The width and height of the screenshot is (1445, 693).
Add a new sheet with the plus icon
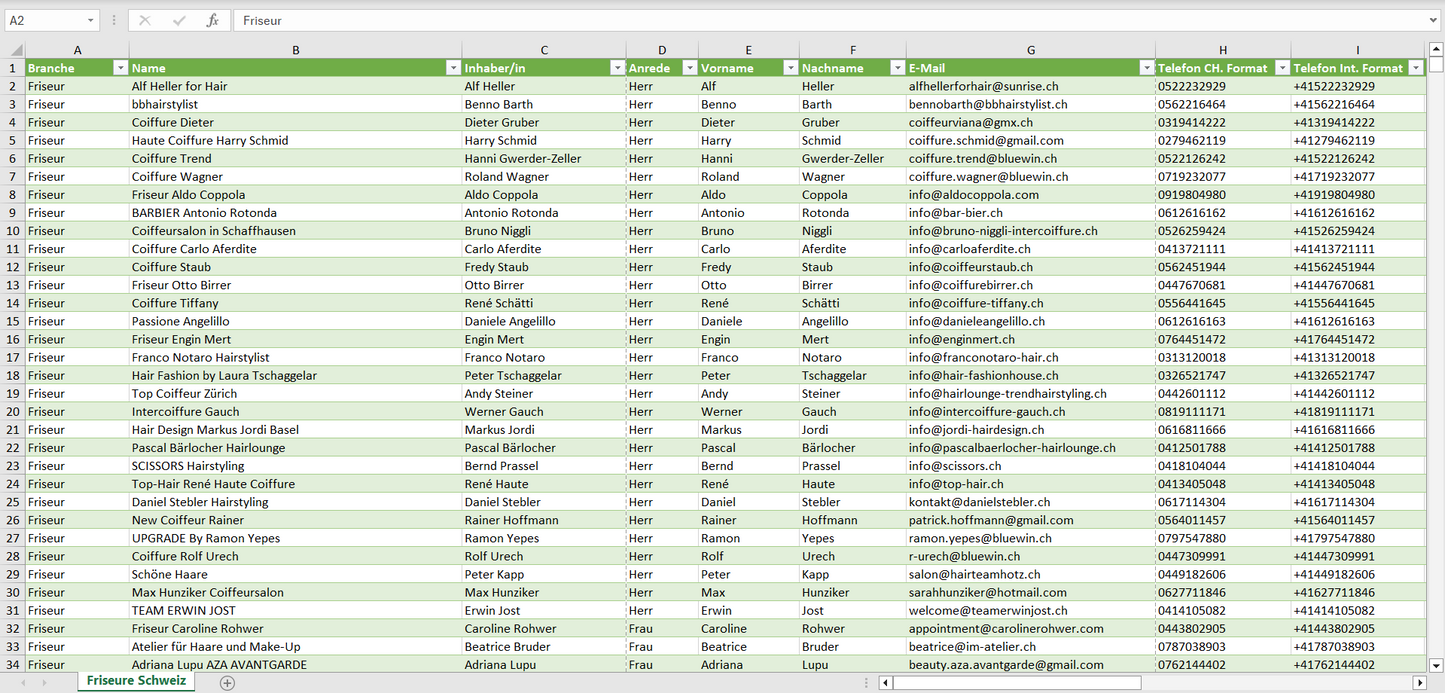tap(227, 683)
